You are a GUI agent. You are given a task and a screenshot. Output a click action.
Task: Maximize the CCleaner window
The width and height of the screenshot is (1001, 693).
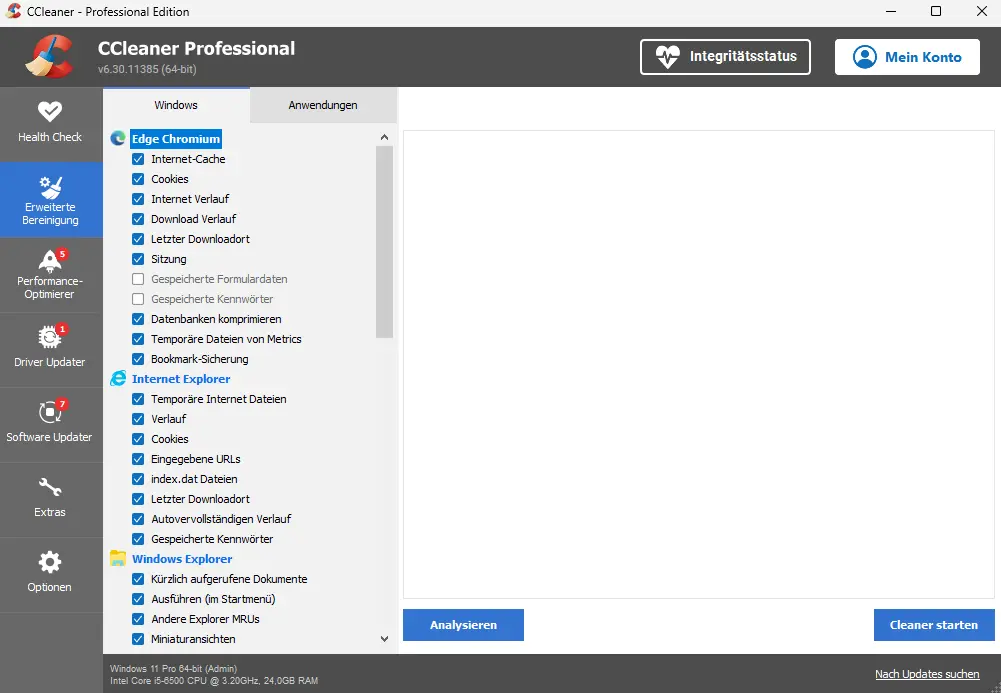pyautogui.click(x=936, y=11)
